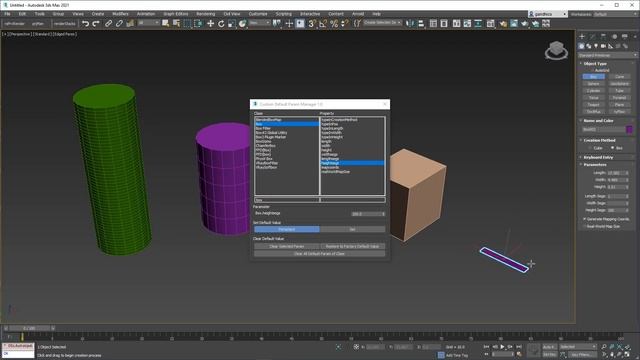This screenshot has width=640, height=360.
Task: Click the Redo arrow in toolbar
Action: click(96, 24)
